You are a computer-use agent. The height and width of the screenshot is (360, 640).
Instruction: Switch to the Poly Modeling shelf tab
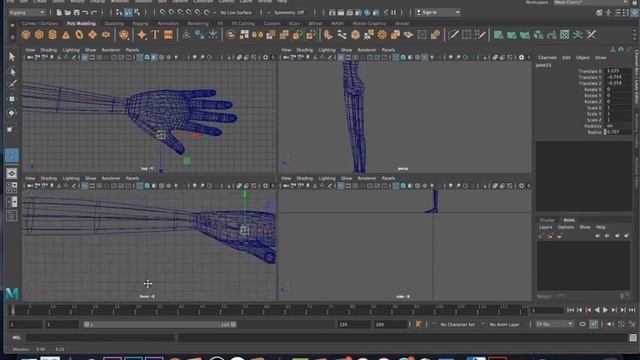click(81, 24)
